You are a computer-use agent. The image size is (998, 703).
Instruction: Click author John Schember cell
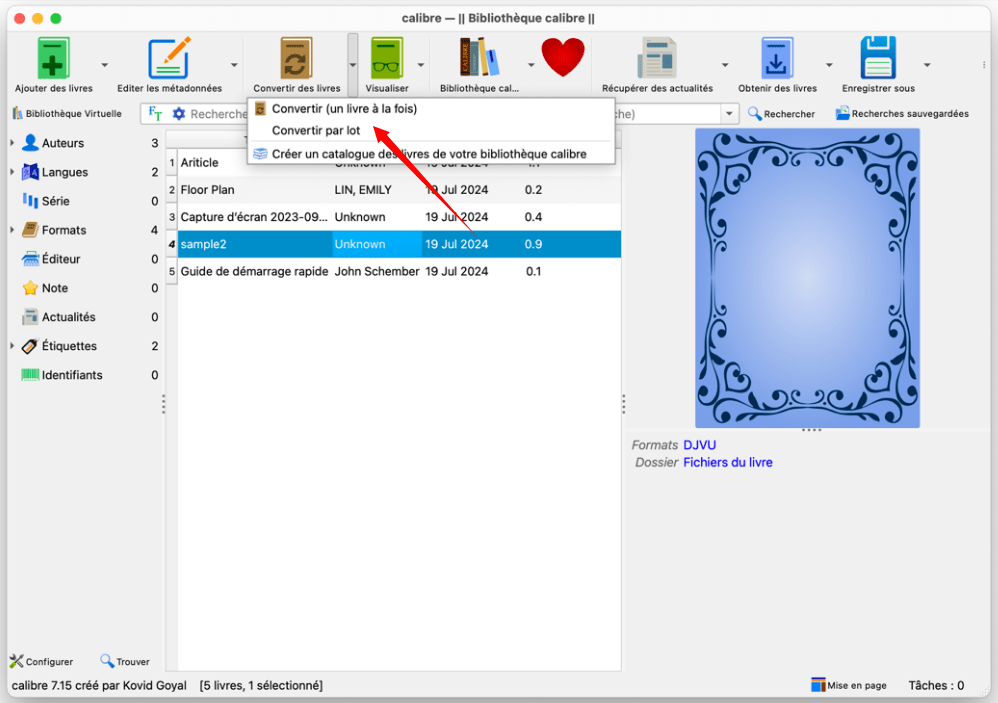(x=377, y=271)
